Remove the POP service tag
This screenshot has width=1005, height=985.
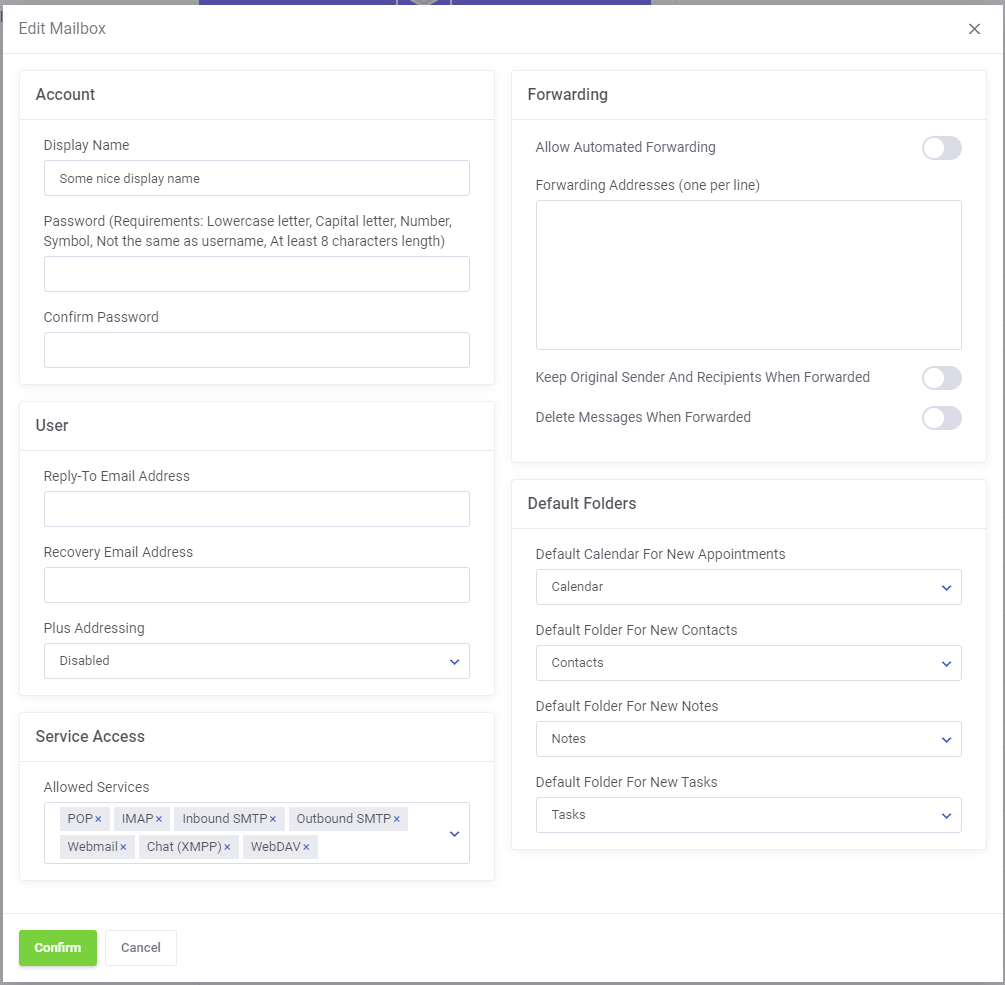click(x=98, y=819)
